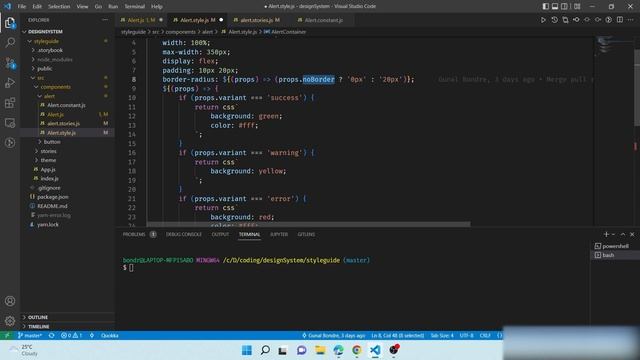Open the Selection menu
Viewport: 640px width, 360px height.
click(59, 7)
